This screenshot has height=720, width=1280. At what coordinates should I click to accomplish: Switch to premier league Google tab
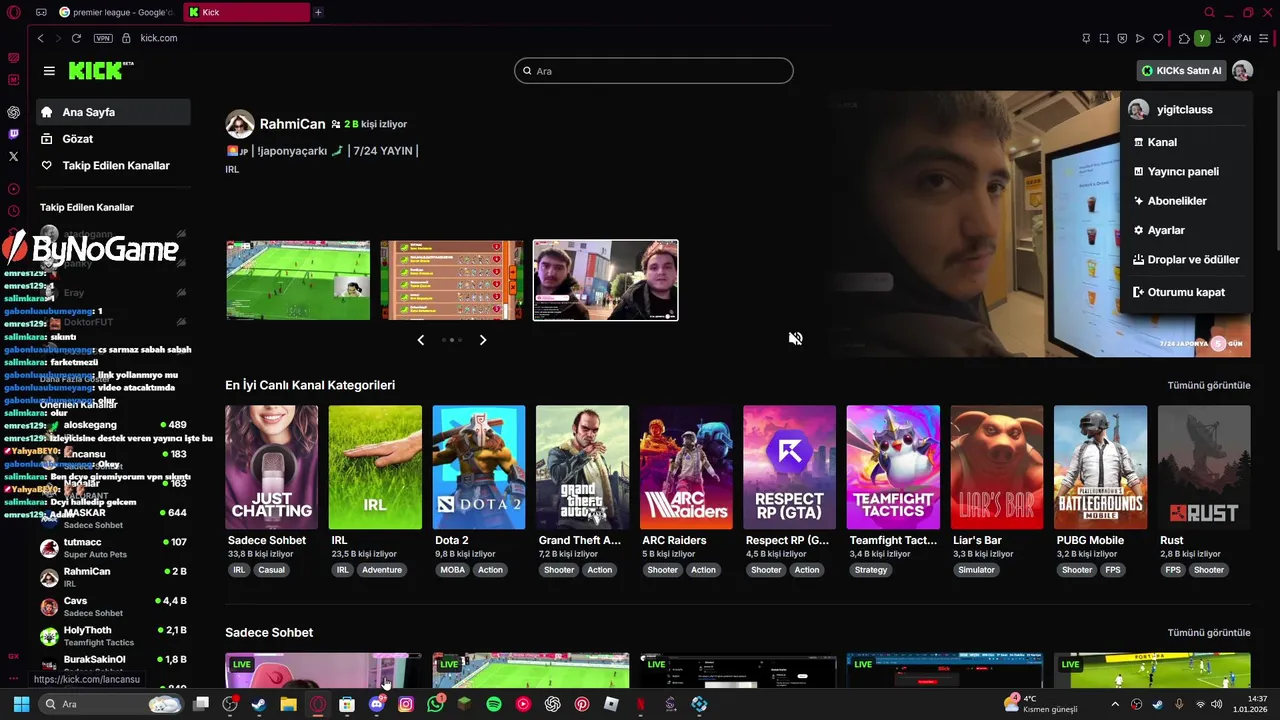pos(117,12)
